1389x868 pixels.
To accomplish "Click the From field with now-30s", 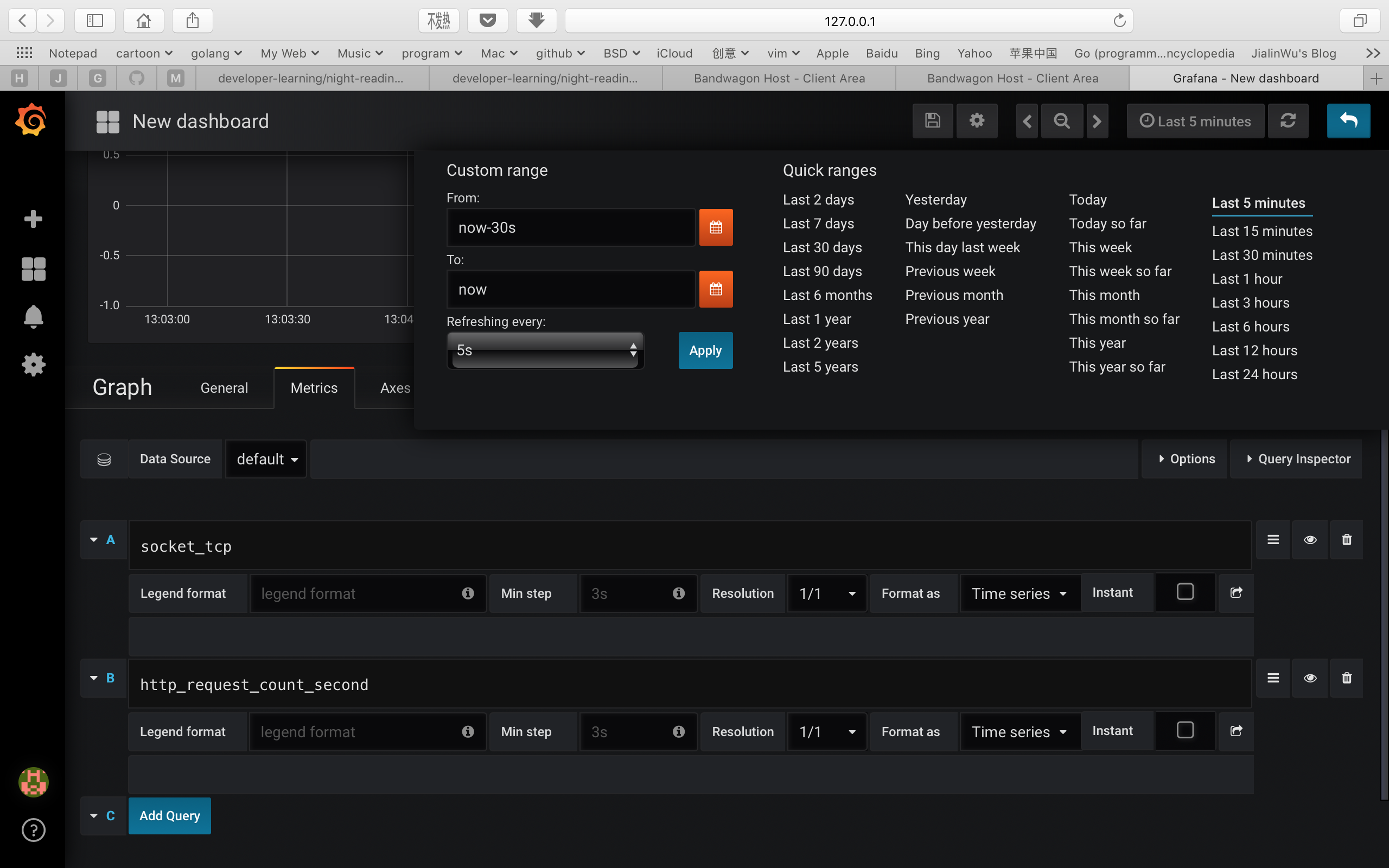I will point(571,227).
